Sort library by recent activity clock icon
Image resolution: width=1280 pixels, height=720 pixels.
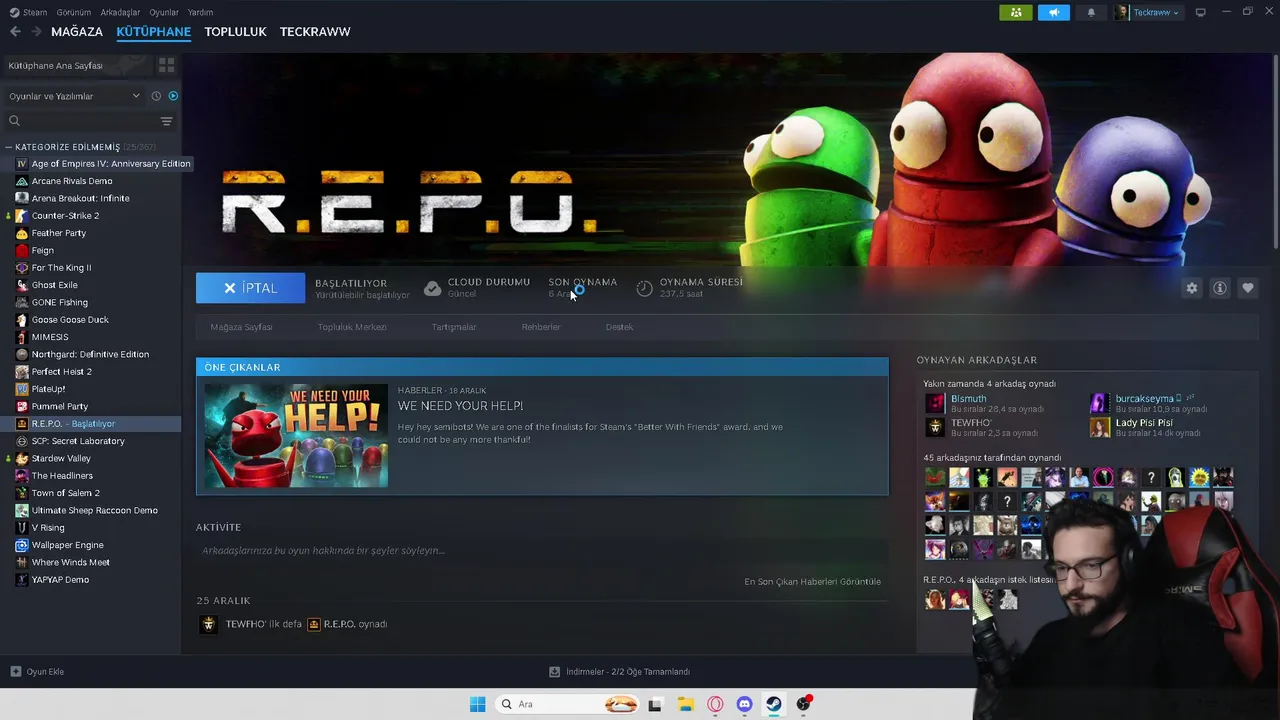[x=156, y=96]
